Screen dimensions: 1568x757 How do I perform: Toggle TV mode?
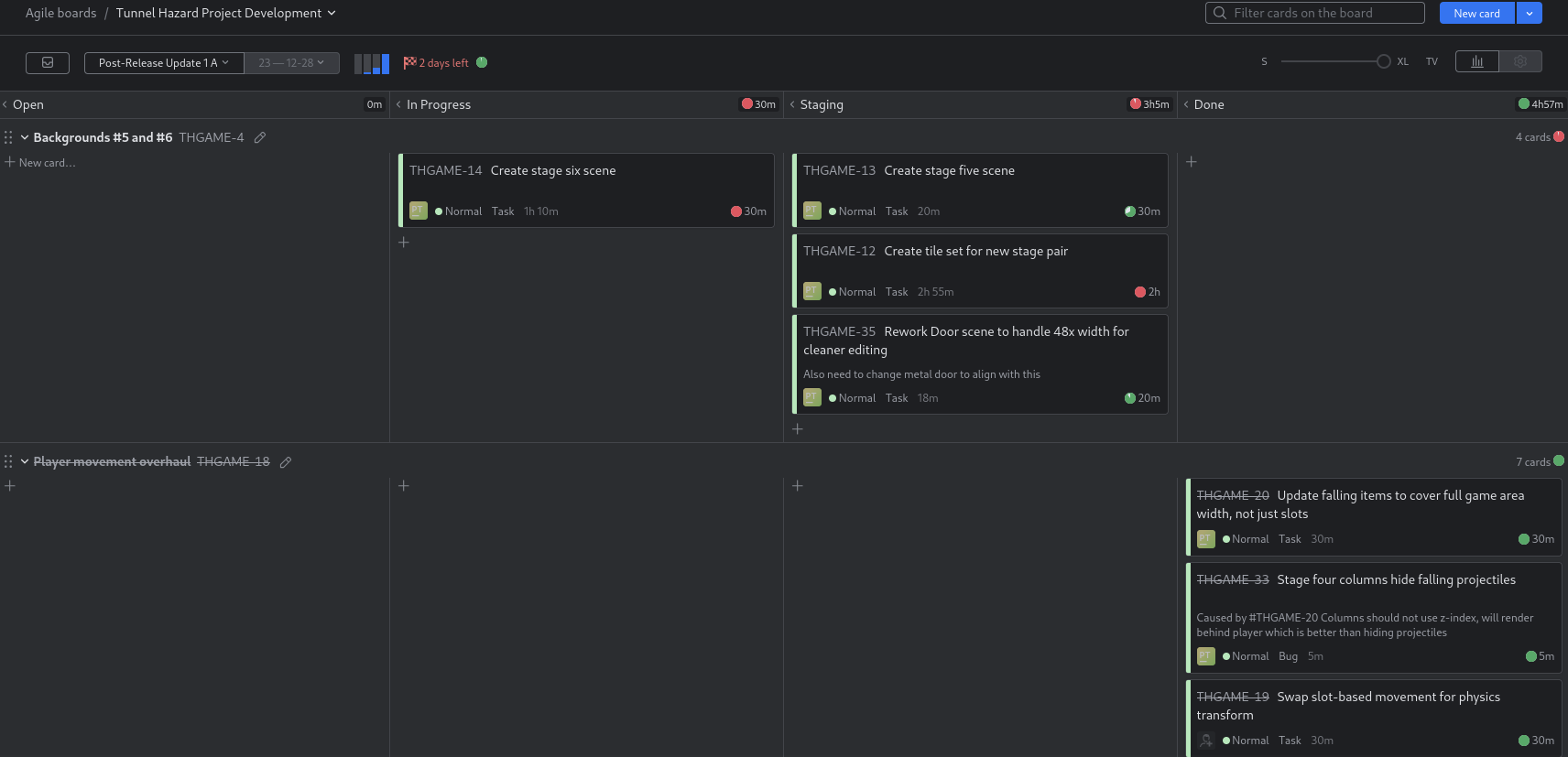[1432, 62]
